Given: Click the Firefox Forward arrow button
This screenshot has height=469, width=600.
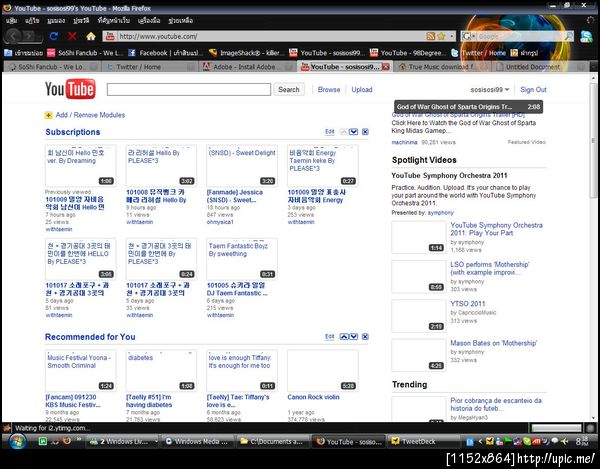Looking at the screenshot, I should click(30, 36).
